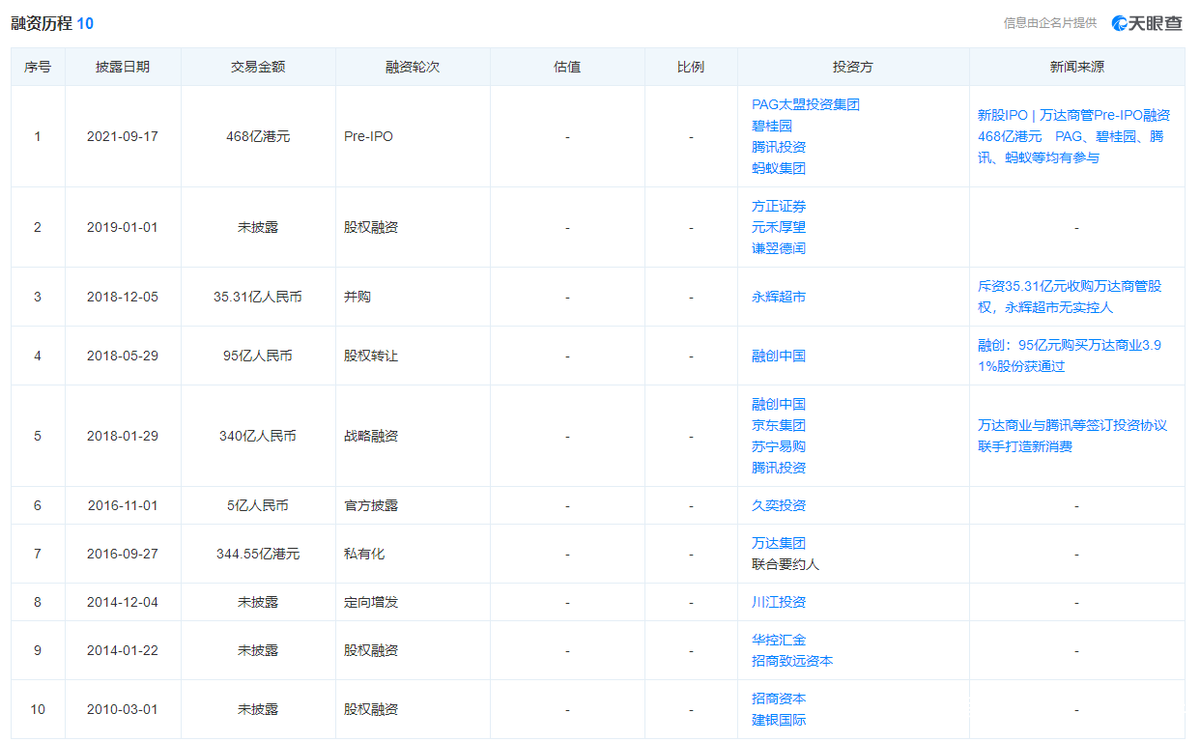Open the third investor in the 2019-01-01 row
Screen dimensions: 1200x741
[779, 248]
